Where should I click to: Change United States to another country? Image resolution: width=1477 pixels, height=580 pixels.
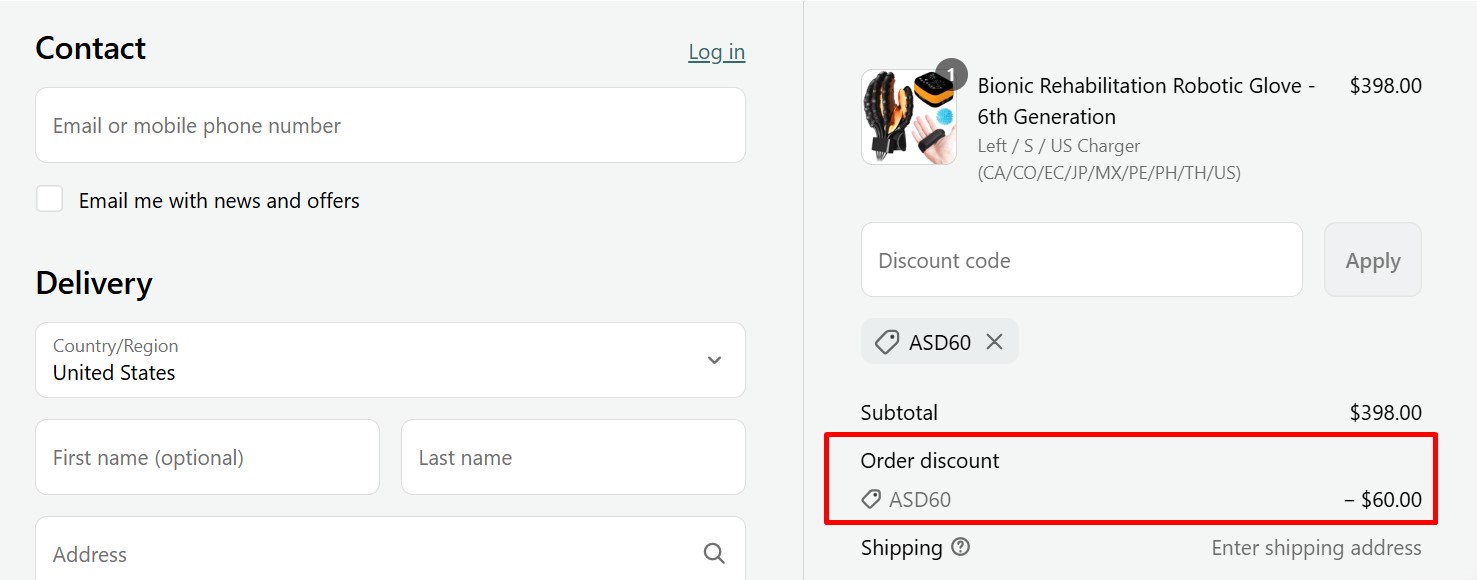[390, 360]
